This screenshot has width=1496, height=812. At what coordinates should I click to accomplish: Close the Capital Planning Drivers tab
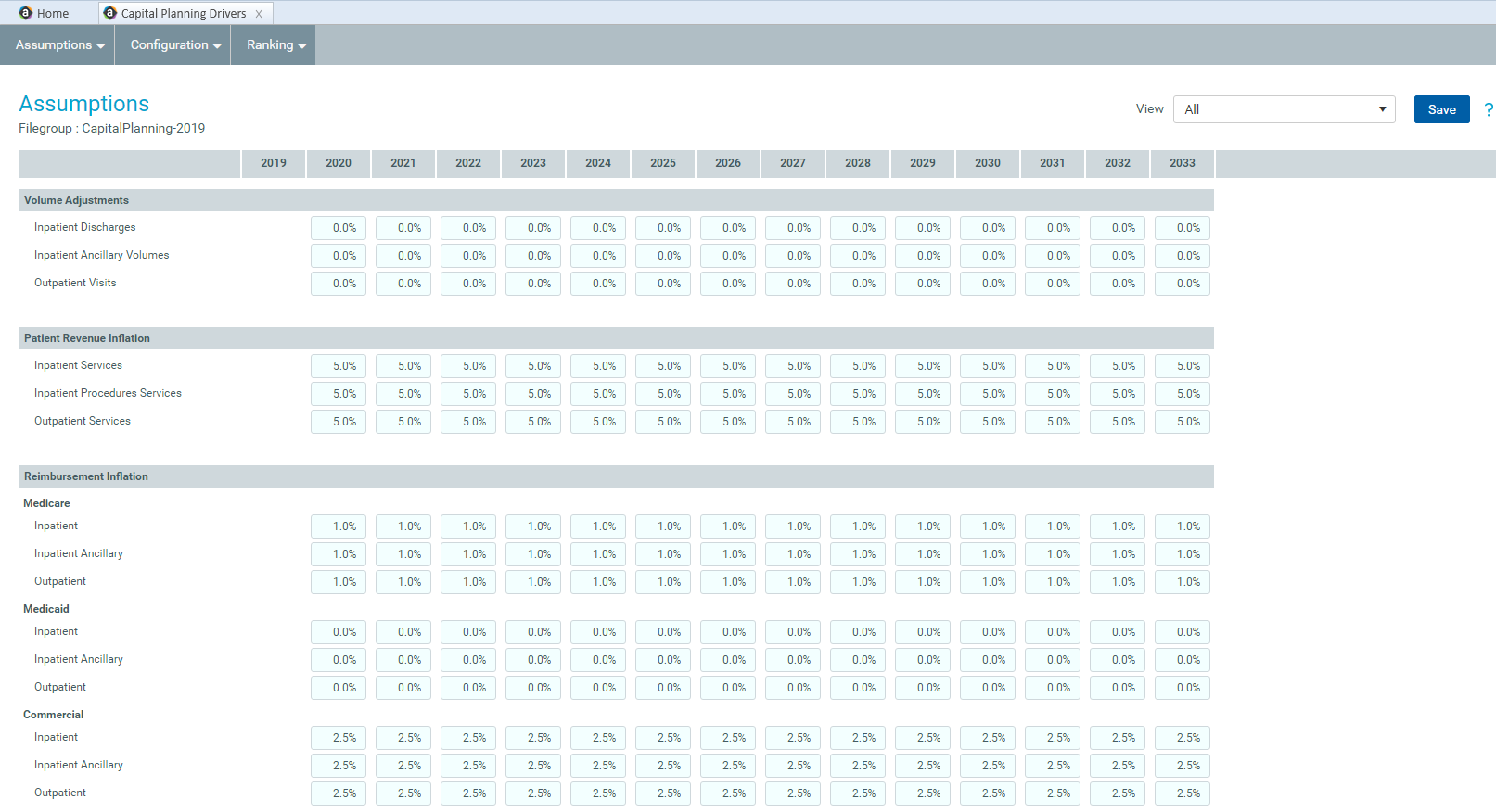(x=259, y=14)
